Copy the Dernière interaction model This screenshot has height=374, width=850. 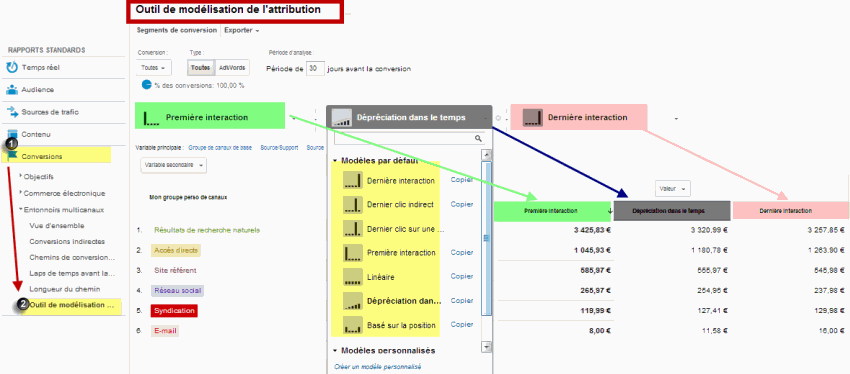click(x=462, y=180)
